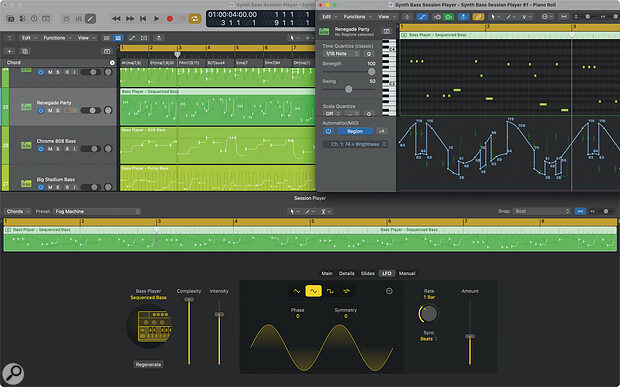Open Piano Roll pencil tool menu
Image resolution: width=620 pixels, height=387 pixels.
tap(510, 17)
